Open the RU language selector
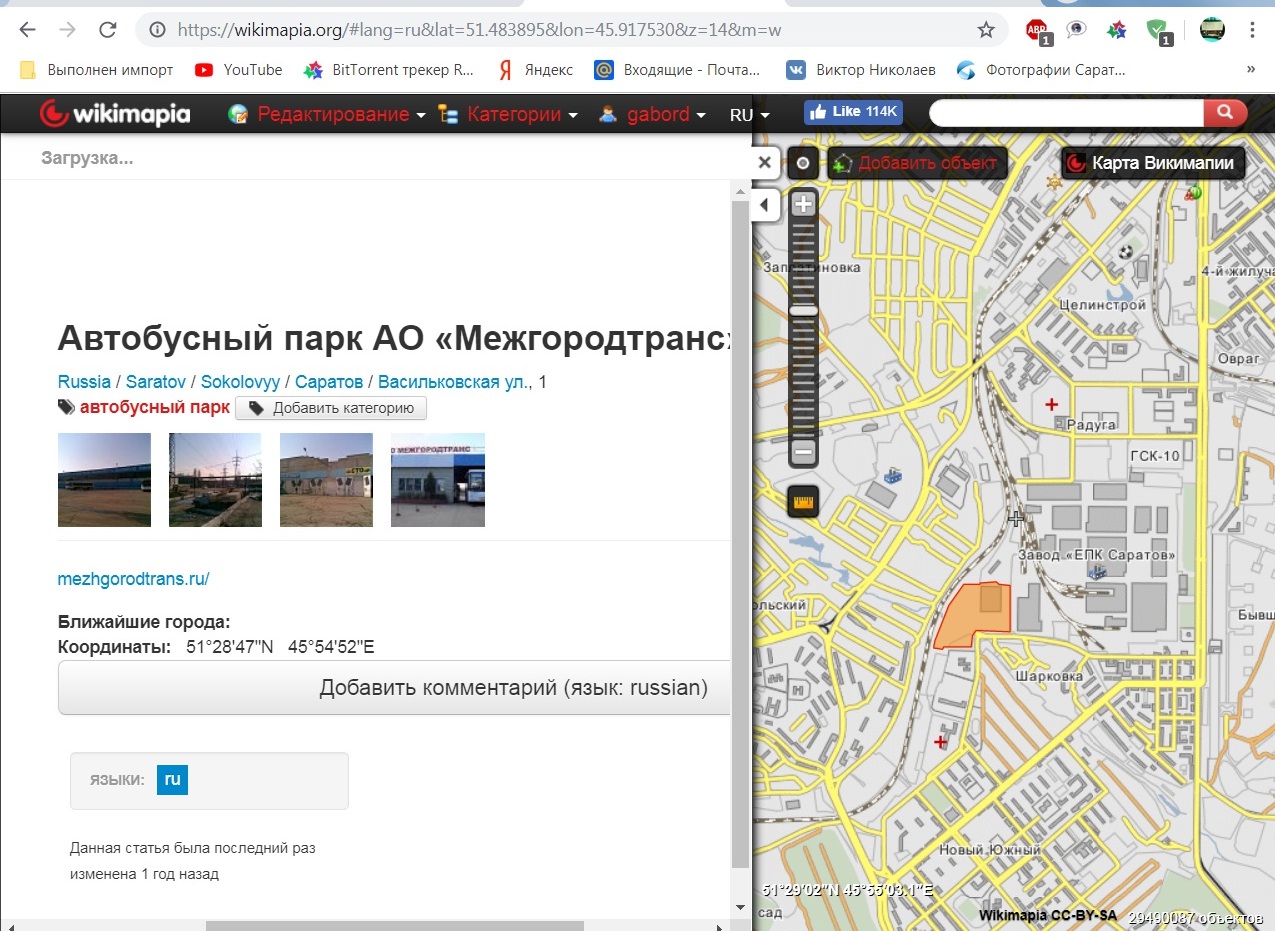 [x=749, y=115]
